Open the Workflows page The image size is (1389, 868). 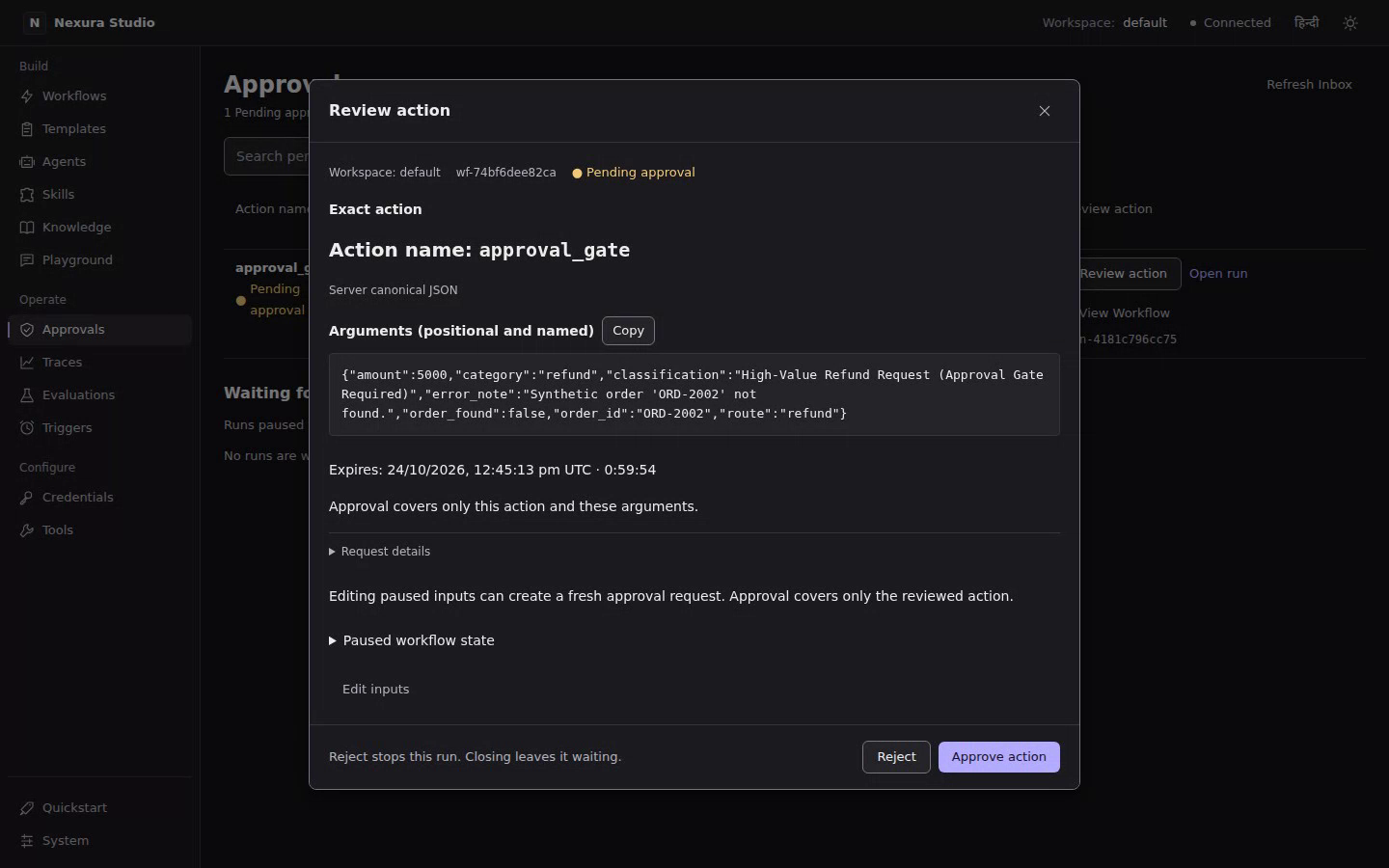click(99, 96)
